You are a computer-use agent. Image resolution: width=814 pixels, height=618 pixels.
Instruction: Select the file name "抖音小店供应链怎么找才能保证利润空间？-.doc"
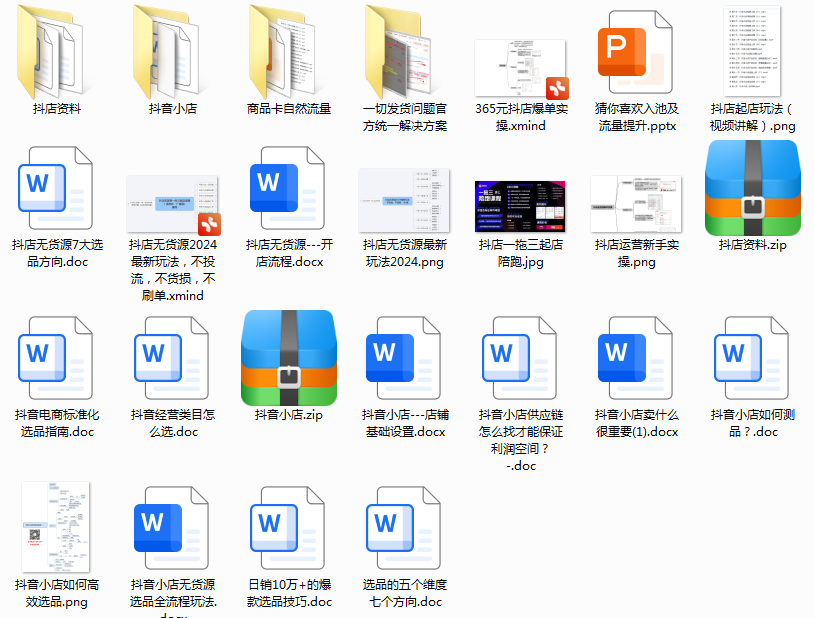pos(521,440)
